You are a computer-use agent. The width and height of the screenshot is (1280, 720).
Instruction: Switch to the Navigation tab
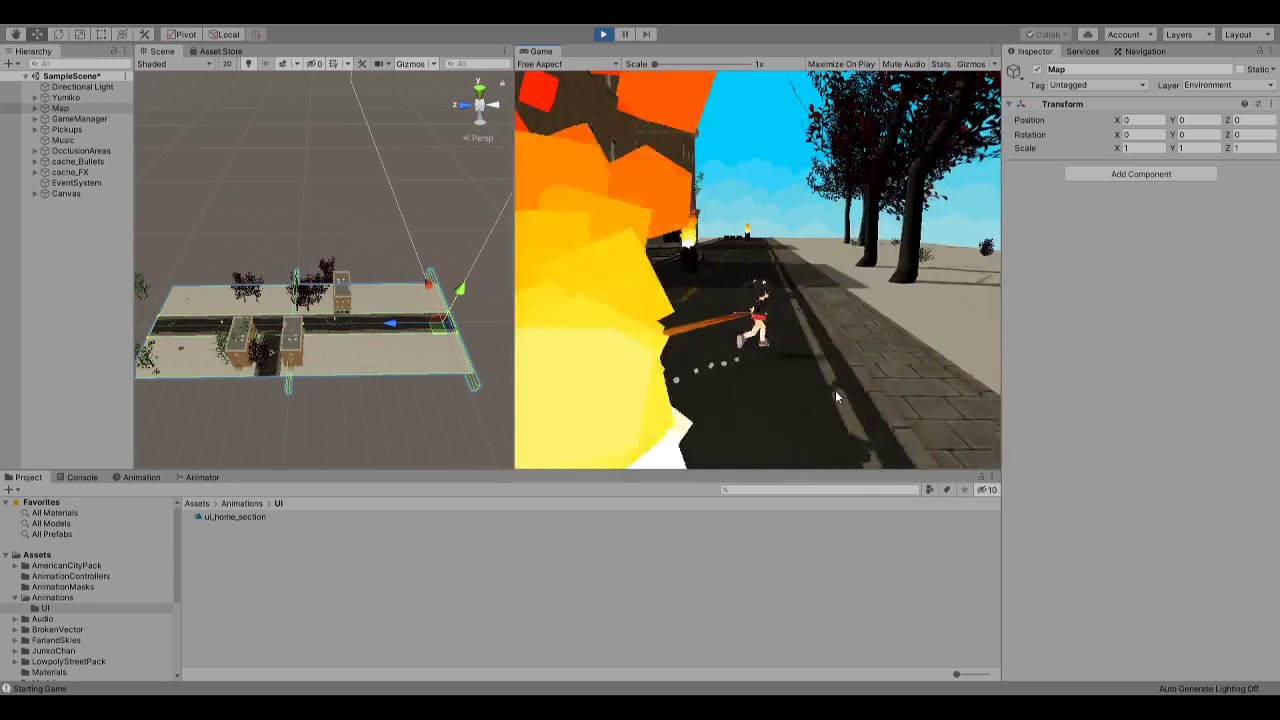coord(1140,51)
